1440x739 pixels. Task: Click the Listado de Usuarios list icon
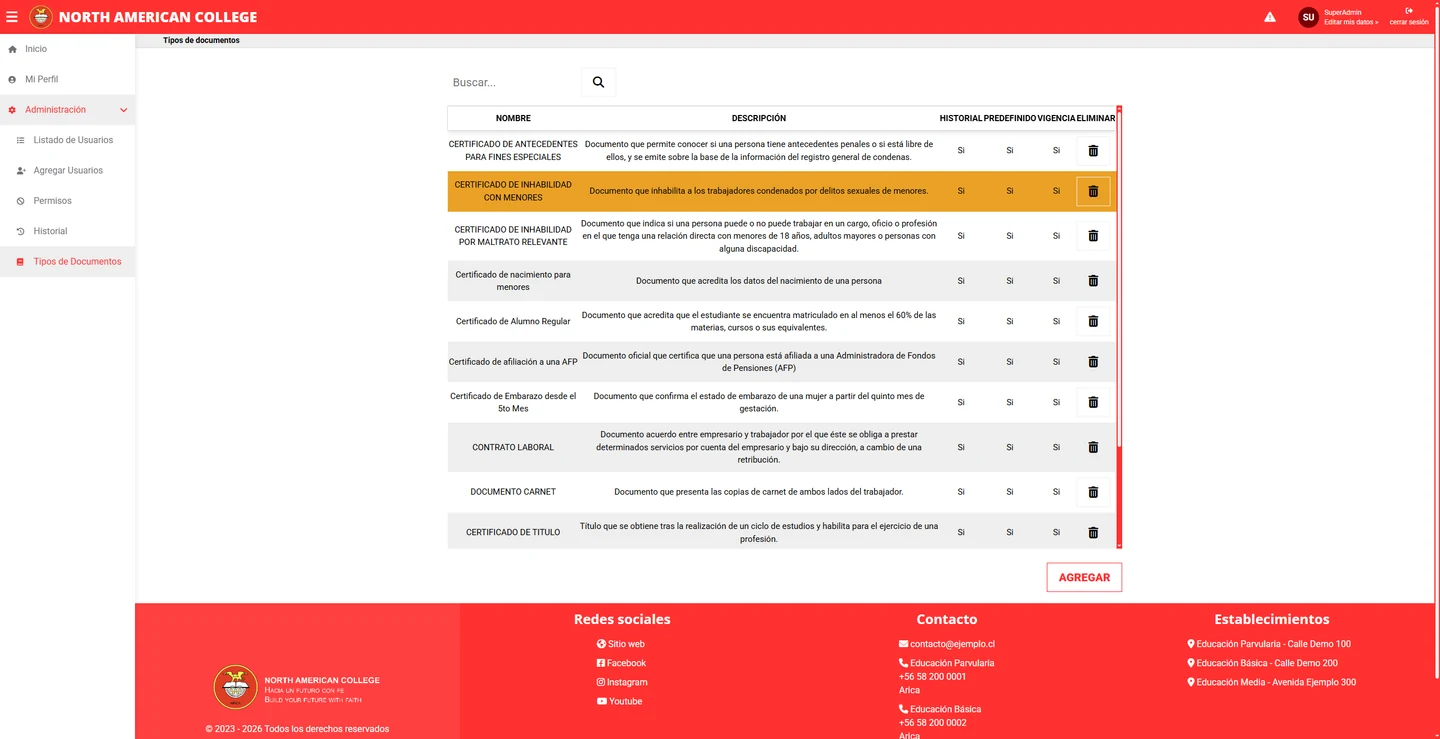[x=21, y=140]
